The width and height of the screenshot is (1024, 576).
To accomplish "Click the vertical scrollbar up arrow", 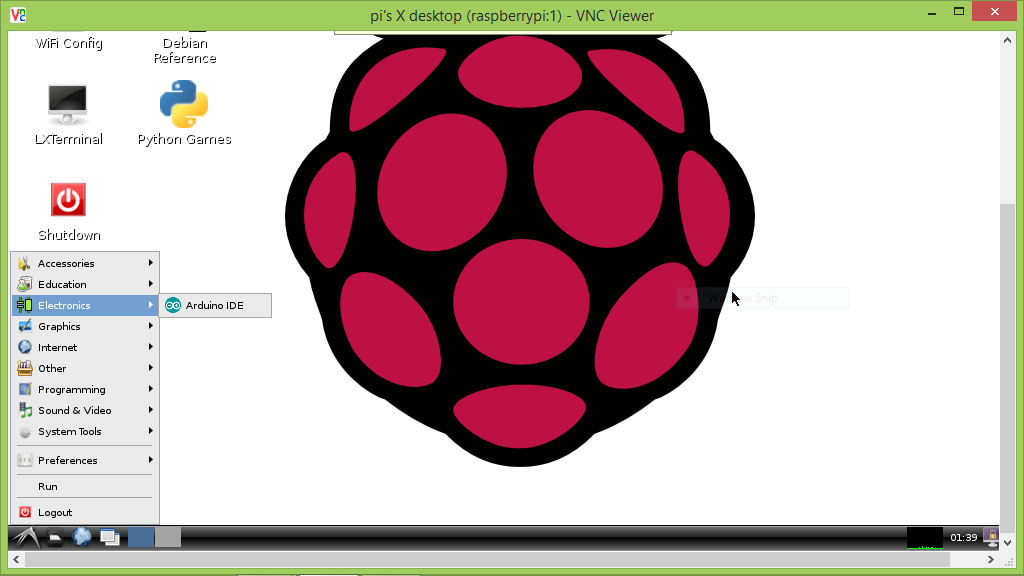I will click(x=1007, y=40).
